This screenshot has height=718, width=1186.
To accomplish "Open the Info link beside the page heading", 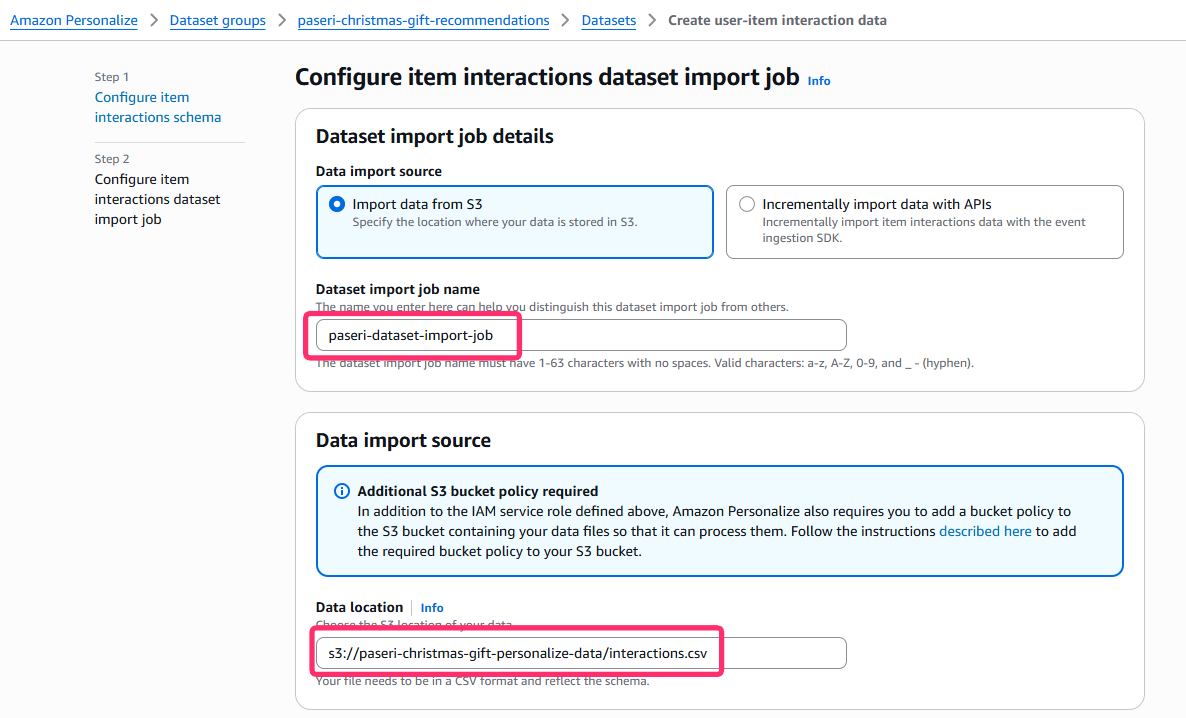I will [819, 81].
